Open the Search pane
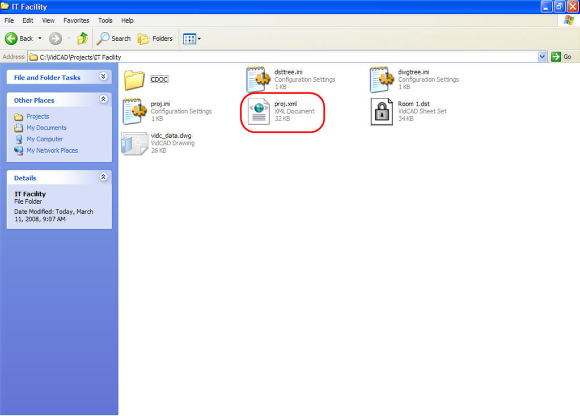The width and height of the screenshot is (580, 416). pos(114,38)
